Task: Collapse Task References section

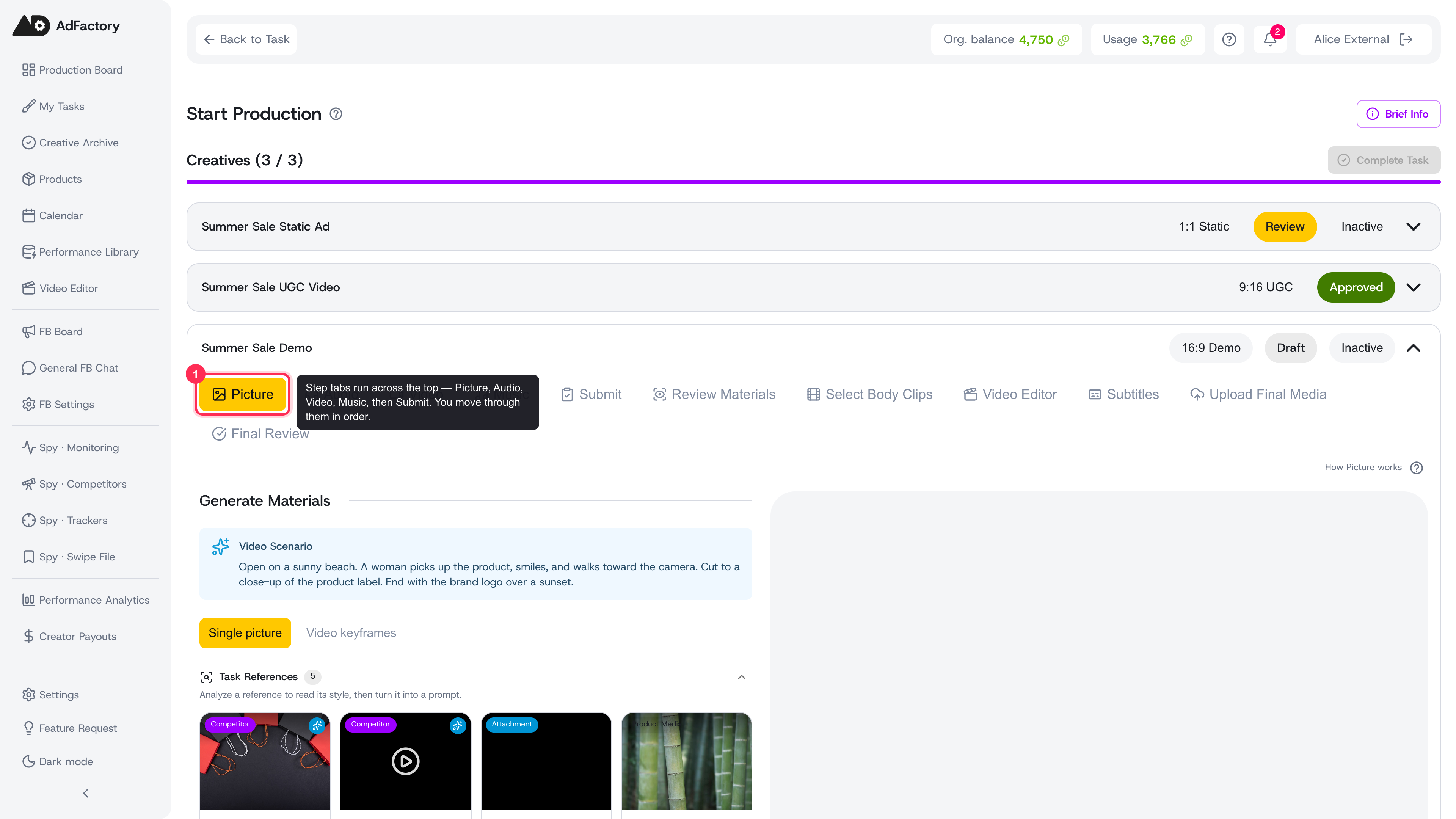Action: point(742,677)
